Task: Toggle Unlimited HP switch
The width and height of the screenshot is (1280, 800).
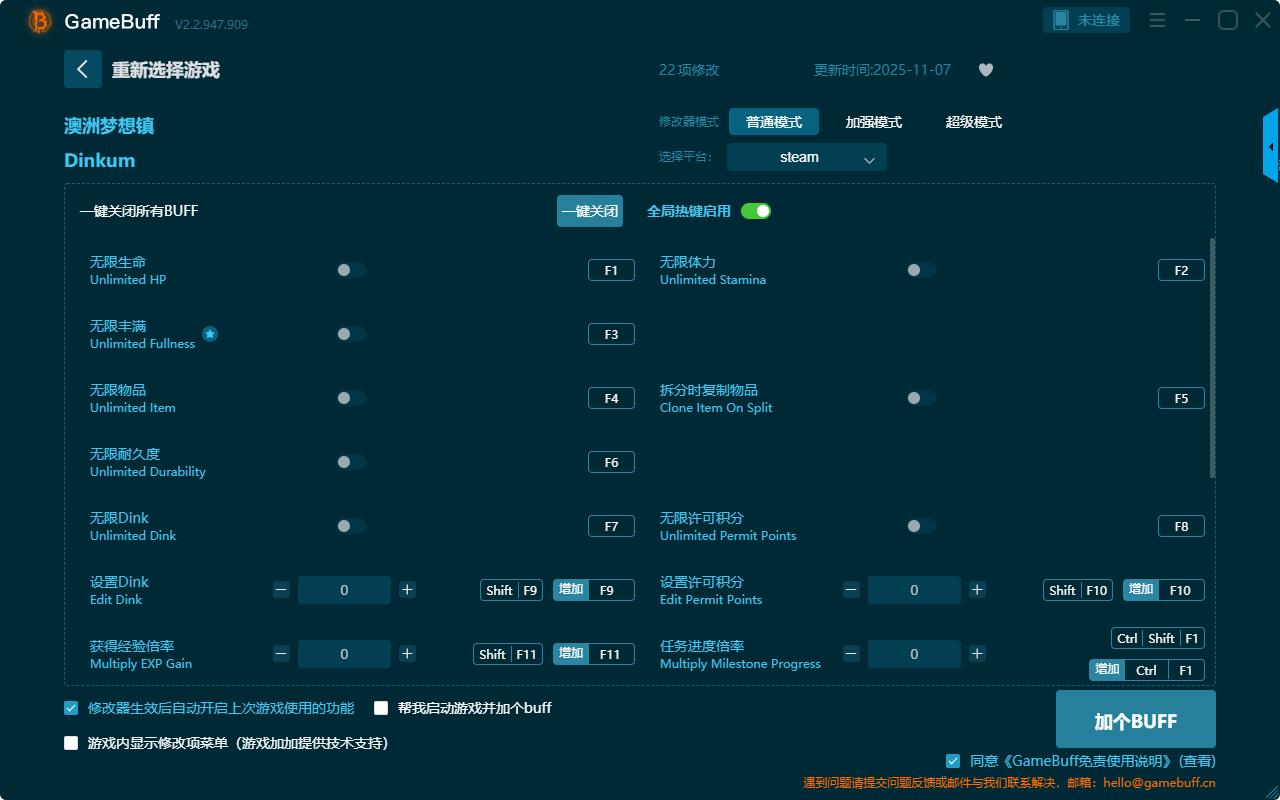Action: (x=351, y=270)
